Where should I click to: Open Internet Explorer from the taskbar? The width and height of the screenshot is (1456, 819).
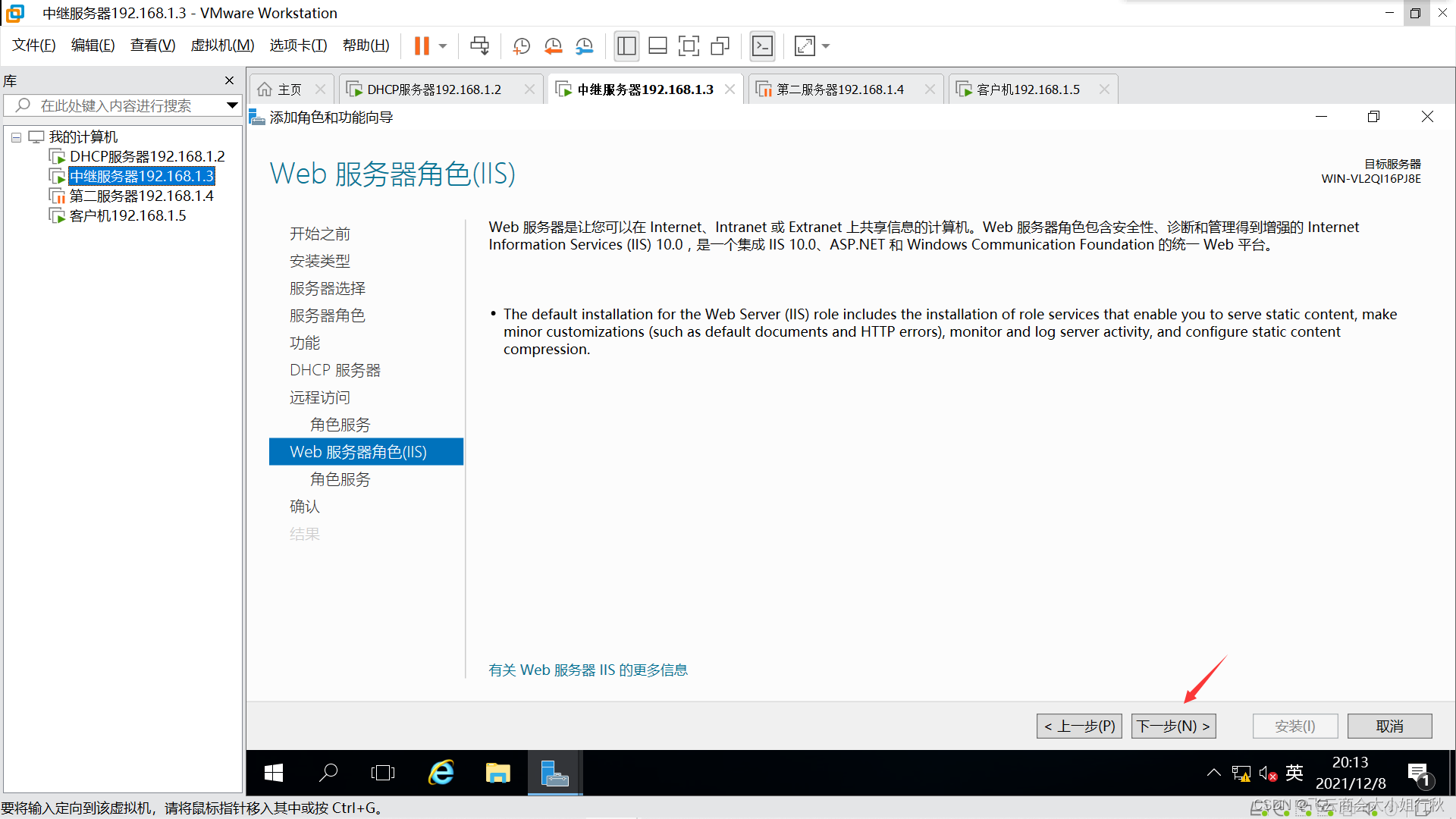point(441,773)
